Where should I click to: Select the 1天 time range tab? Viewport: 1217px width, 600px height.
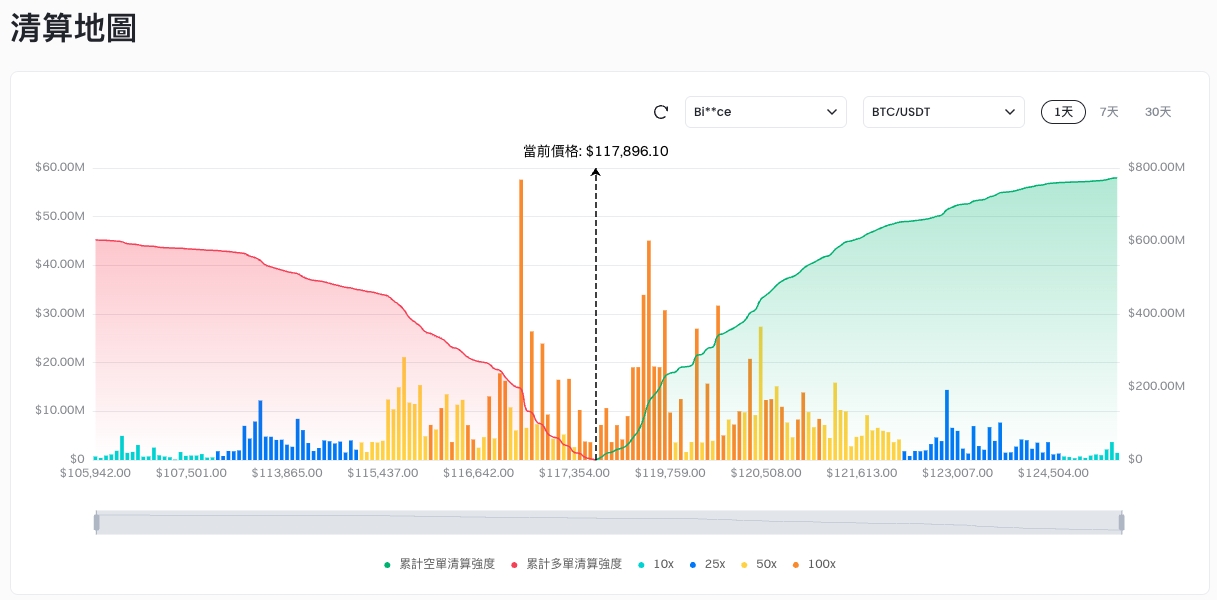pos(1063,112)
